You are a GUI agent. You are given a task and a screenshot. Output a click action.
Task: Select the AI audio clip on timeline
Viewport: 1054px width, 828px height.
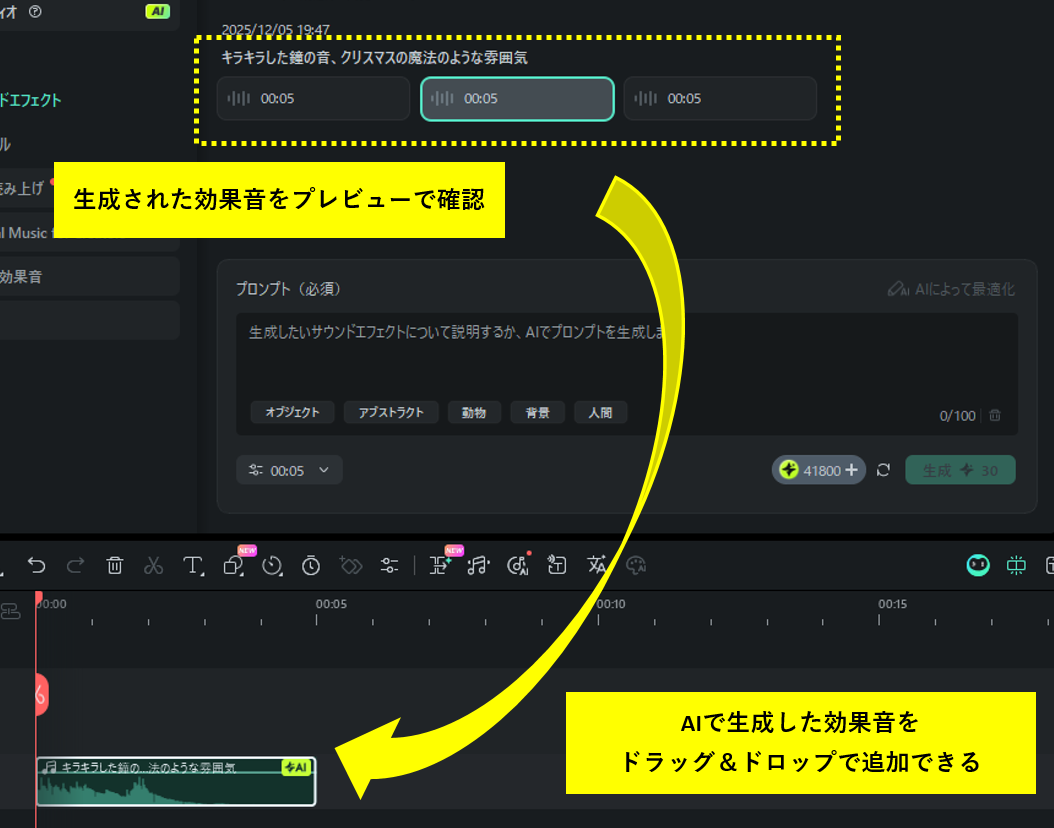pos(176,781)
